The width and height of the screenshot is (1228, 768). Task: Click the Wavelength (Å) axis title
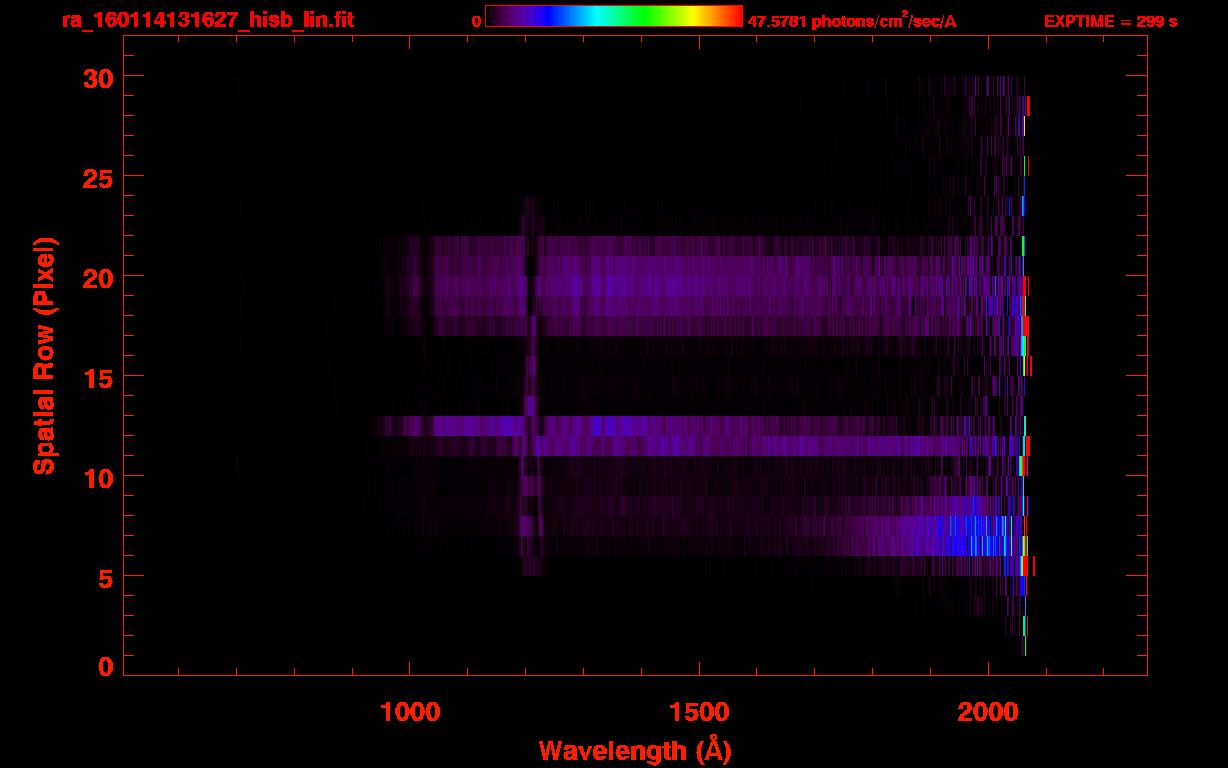635,749
